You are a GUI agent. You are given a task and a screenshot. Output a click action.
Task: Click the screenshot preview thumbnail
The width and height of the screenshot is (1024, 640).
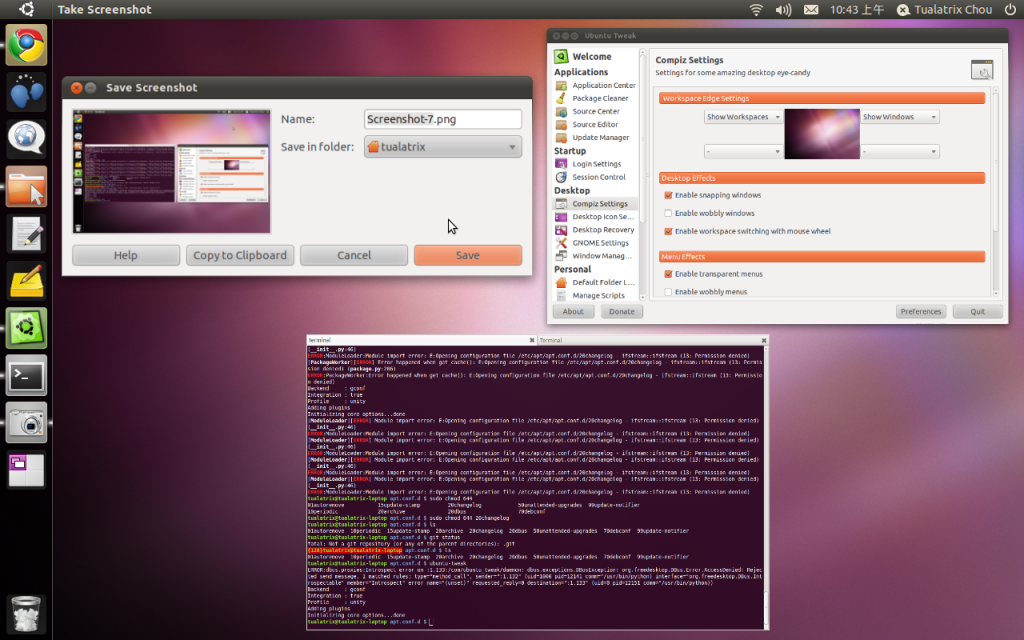[x=172, y=172]
